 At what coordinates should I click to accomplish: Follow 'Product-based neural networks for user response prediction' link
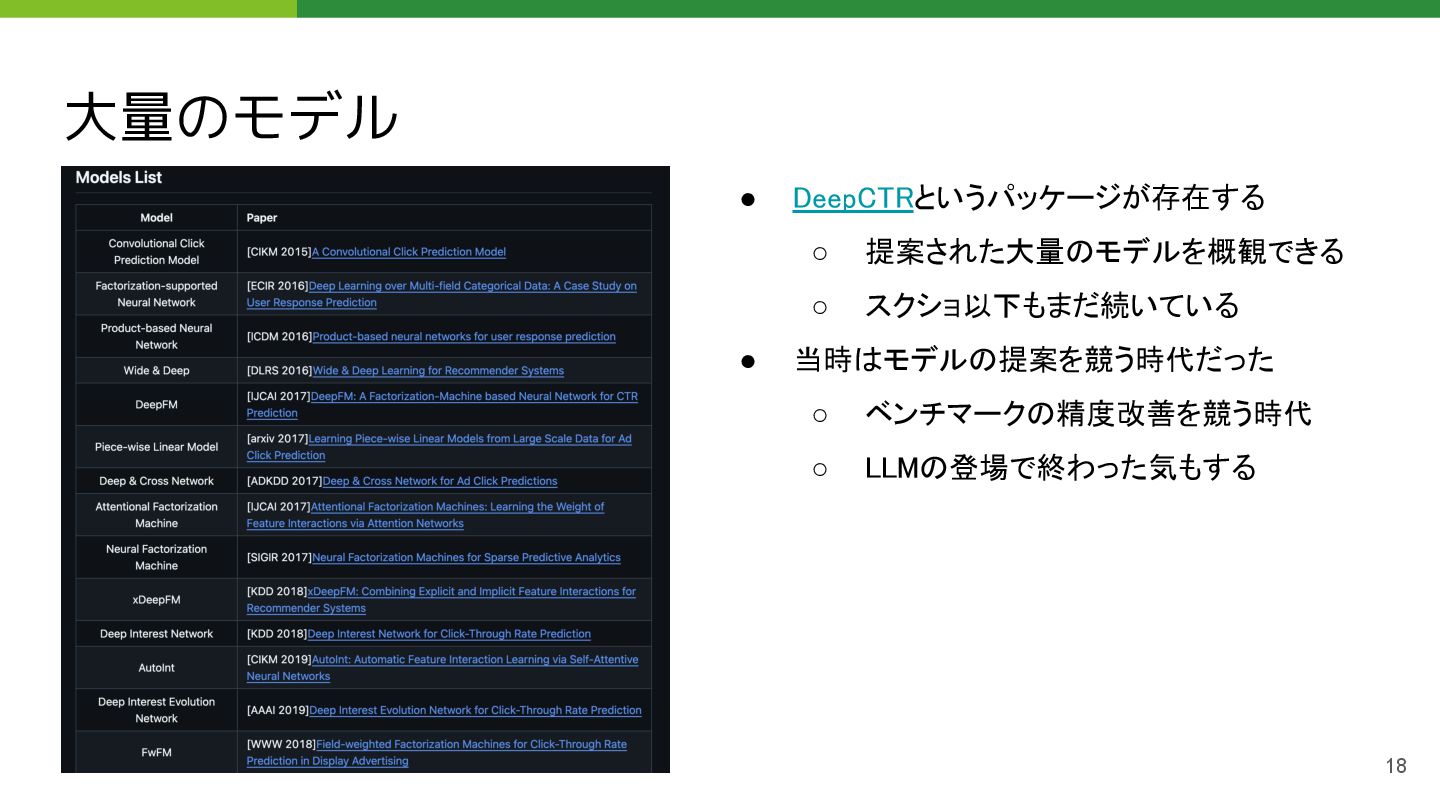click(464, 336)
